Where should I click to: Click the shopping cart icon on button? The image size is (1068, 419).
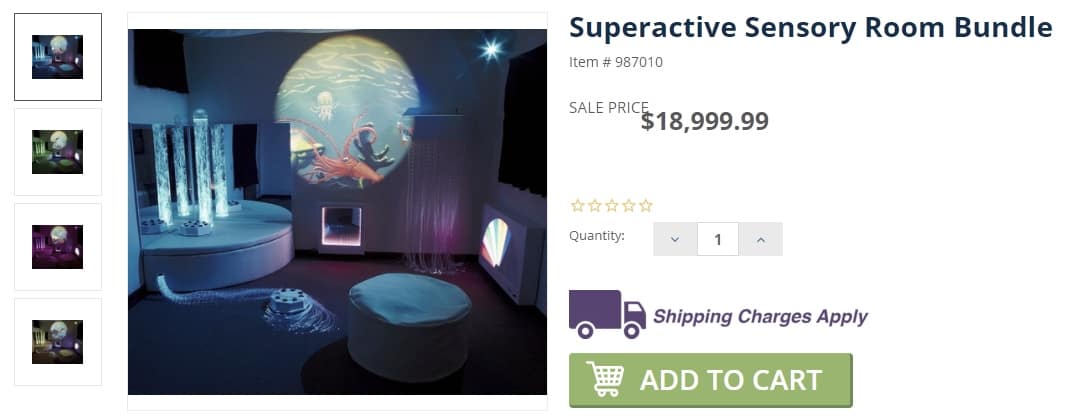click(x=606, y=379)
